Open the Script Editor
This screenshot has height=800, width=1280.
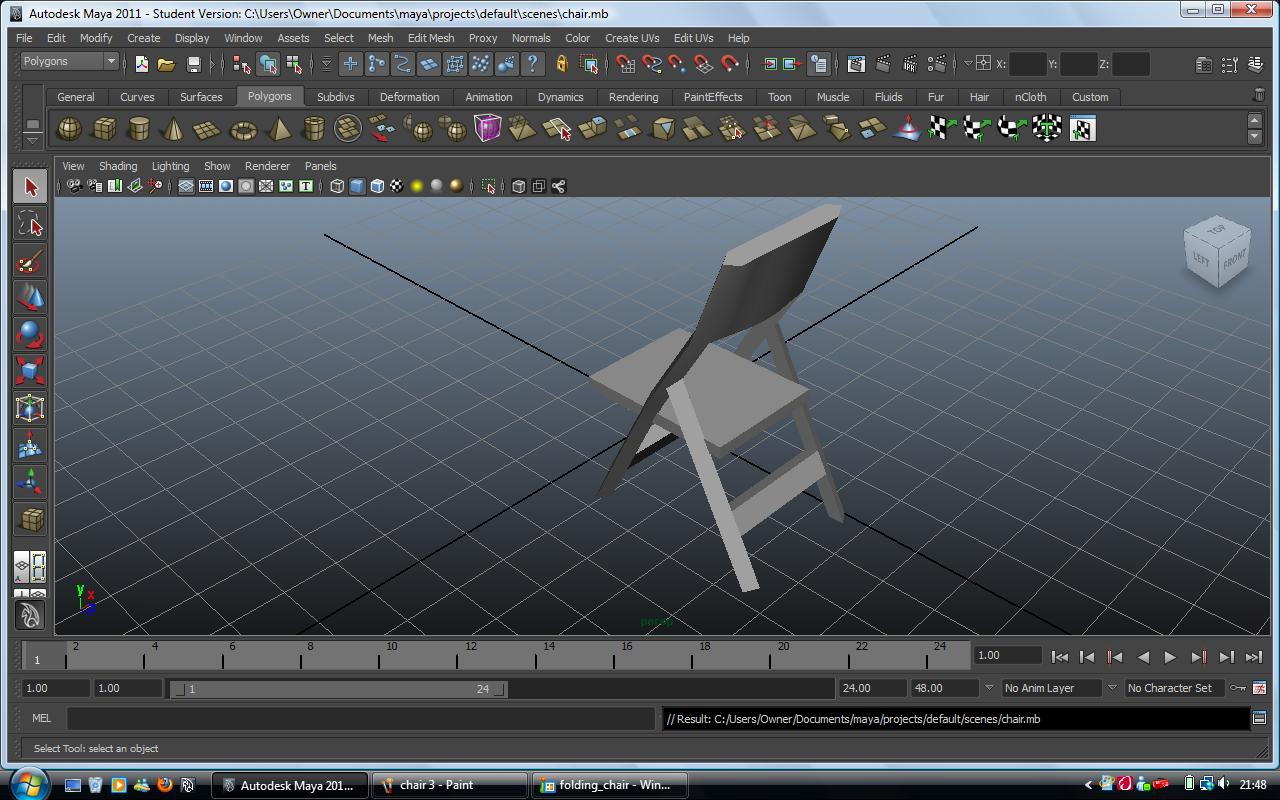coord(1259,718)
